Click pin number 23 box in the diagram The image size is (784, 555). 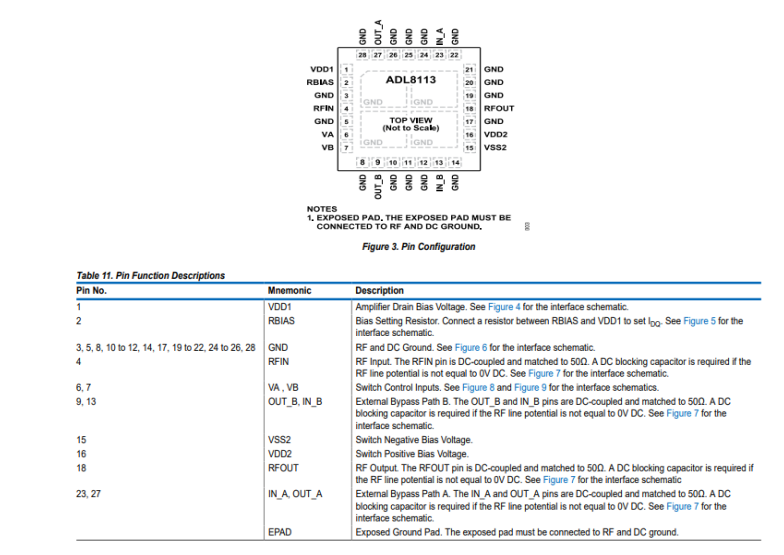[439, 55]
